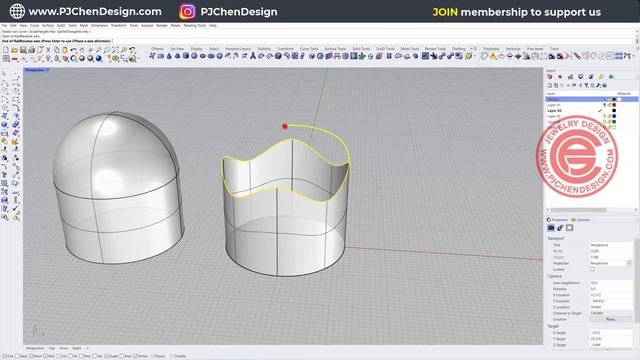640x360 pixels.
Task: Switch to SubD Tools toolbar tab
Action: tap(385, 49)
